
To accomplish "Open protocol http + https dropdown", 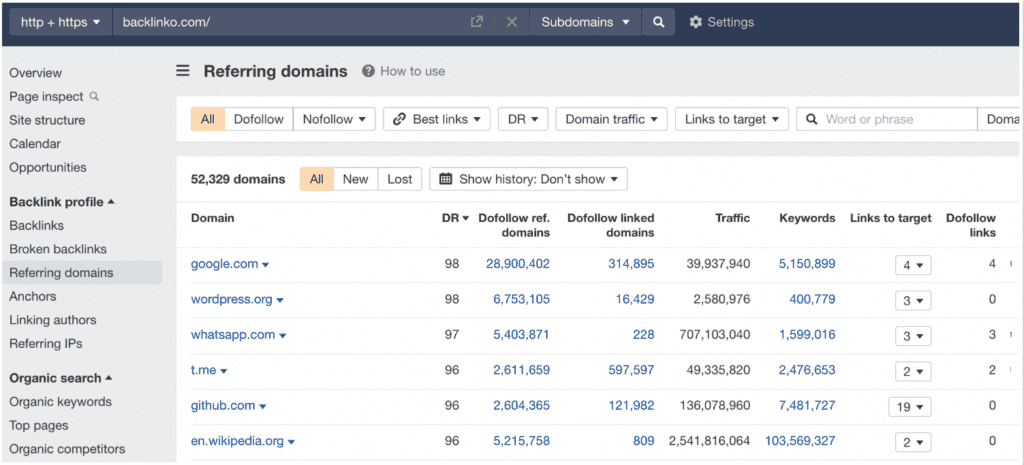I will tap(61, 22).
